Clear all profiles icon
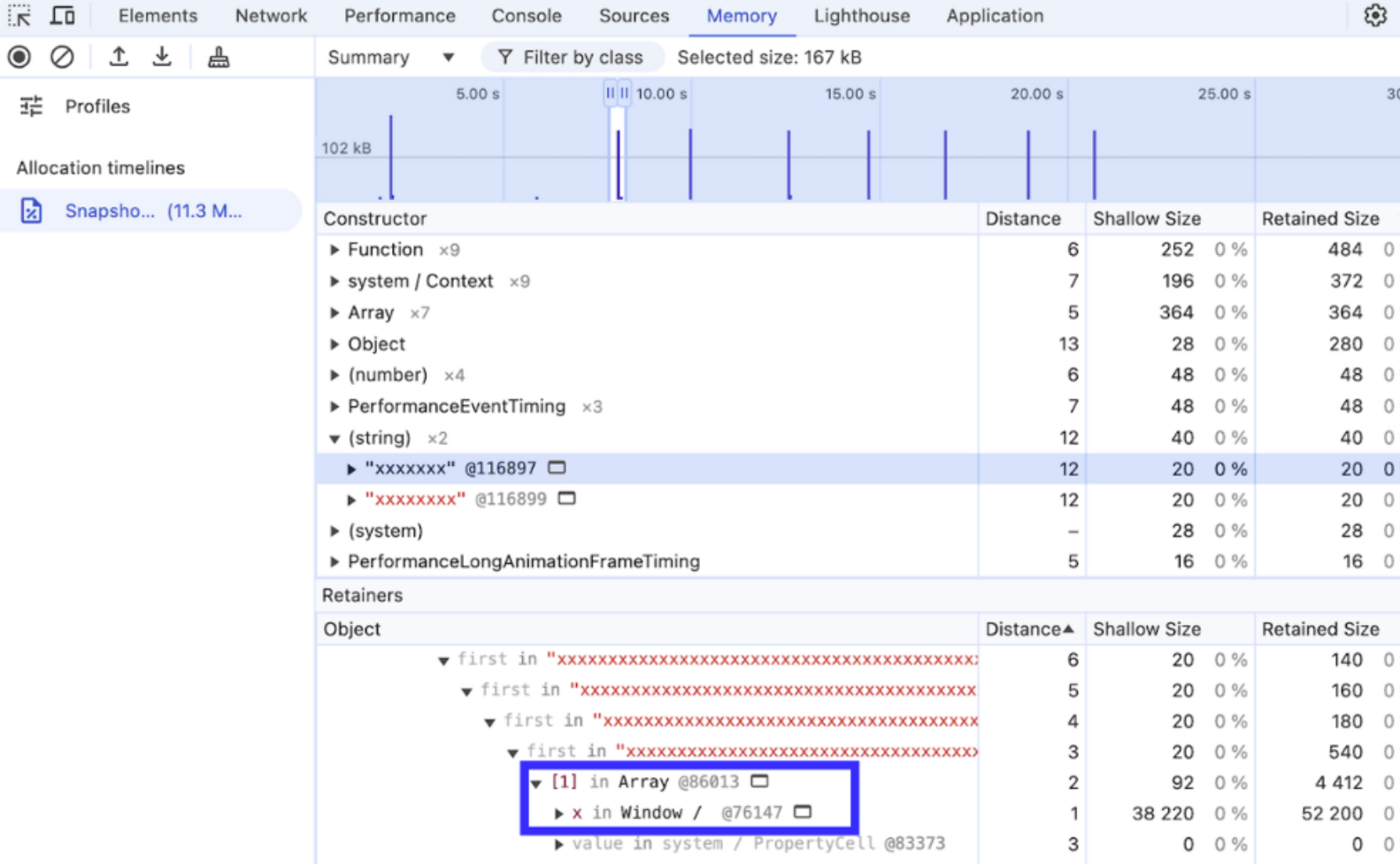 point(62,58)
